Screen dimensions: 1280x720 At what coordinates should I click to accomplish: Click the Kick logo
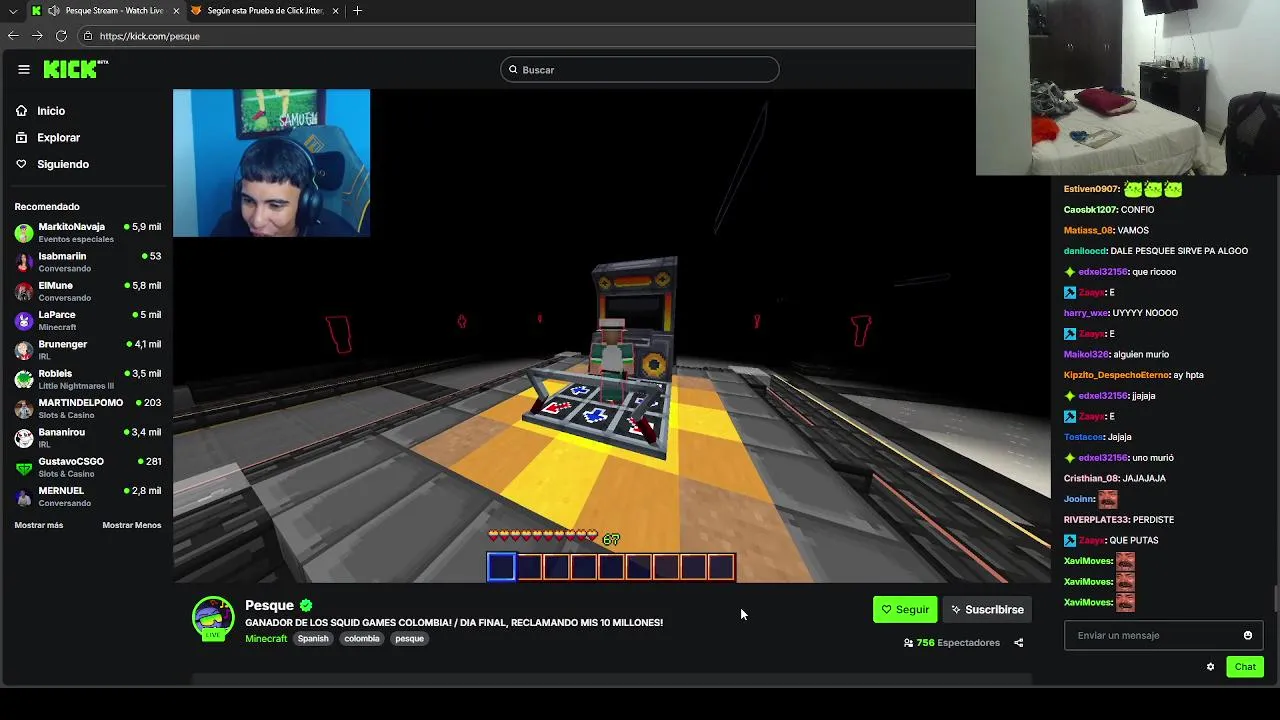point(75,69)
